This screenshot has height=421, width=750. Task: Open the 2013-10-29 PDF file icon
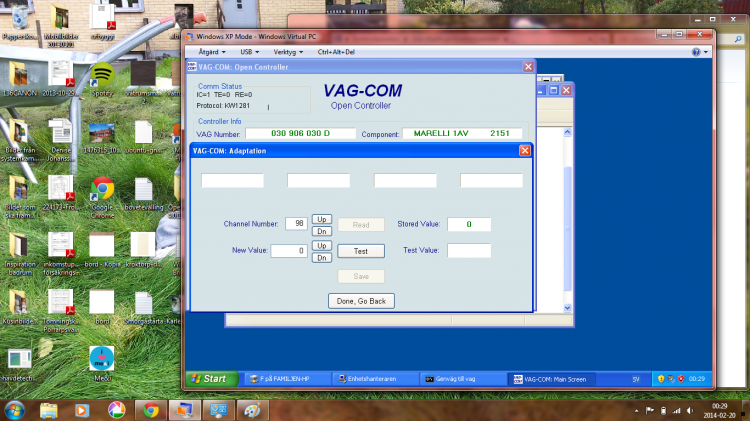tap(60, 79)
